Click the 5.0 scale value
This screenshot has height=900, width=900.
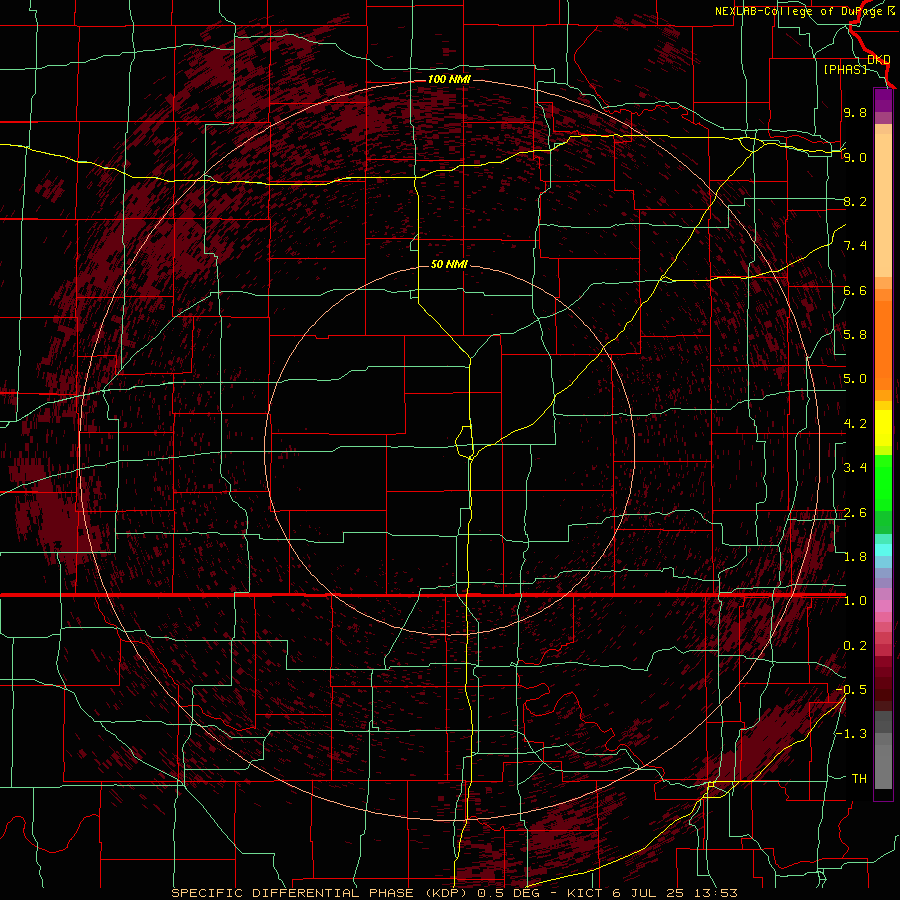[855, 379]
